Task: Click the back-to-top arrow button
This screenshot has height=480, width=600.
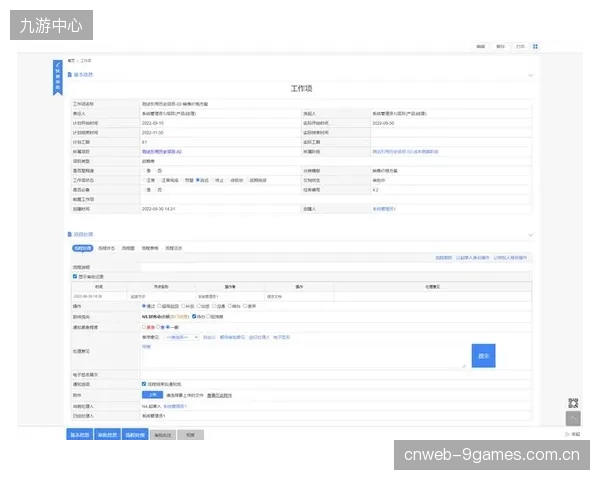Action: tap(573, 418)
